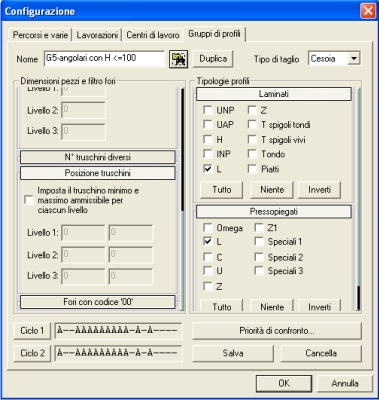Enable the Speciali 2 checkbox
Screen dimensions: 379x400
click(x=259, y=257)
